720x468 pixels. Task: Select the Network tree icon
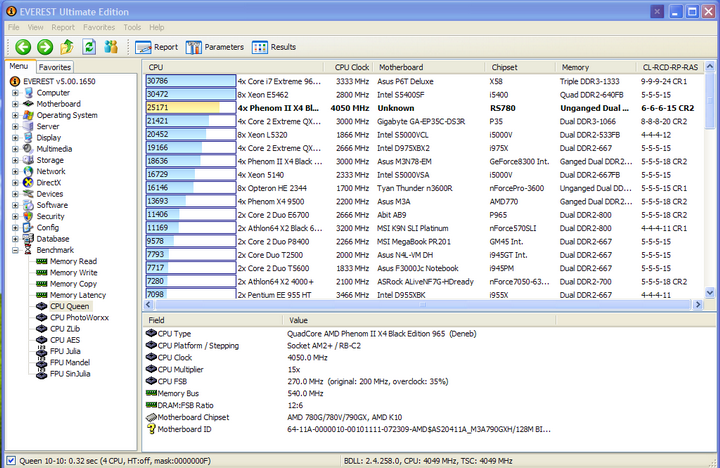28,171
